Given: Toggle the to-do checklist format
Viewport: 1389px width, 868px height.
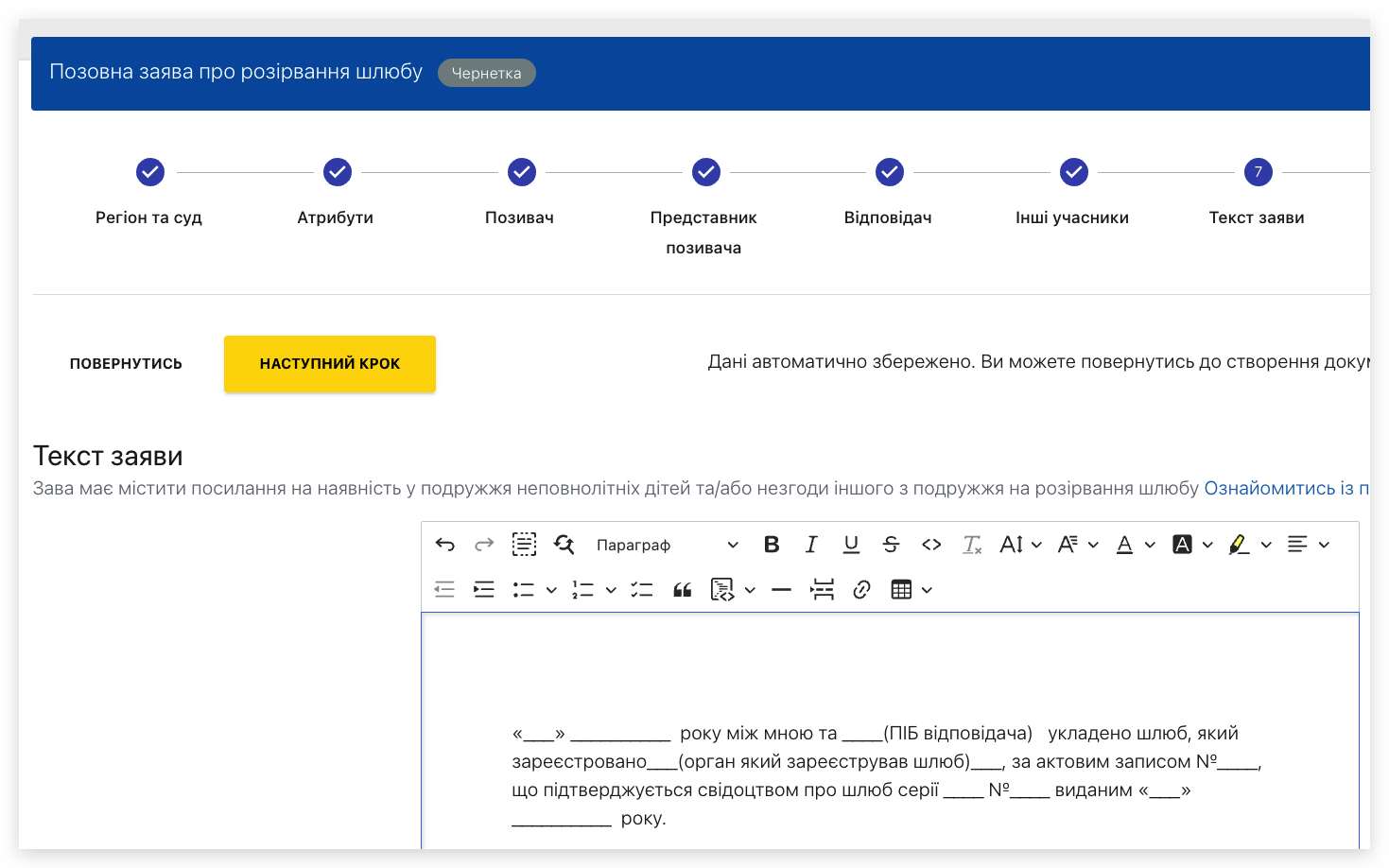Looking at the screenshot, I should 642,590.
